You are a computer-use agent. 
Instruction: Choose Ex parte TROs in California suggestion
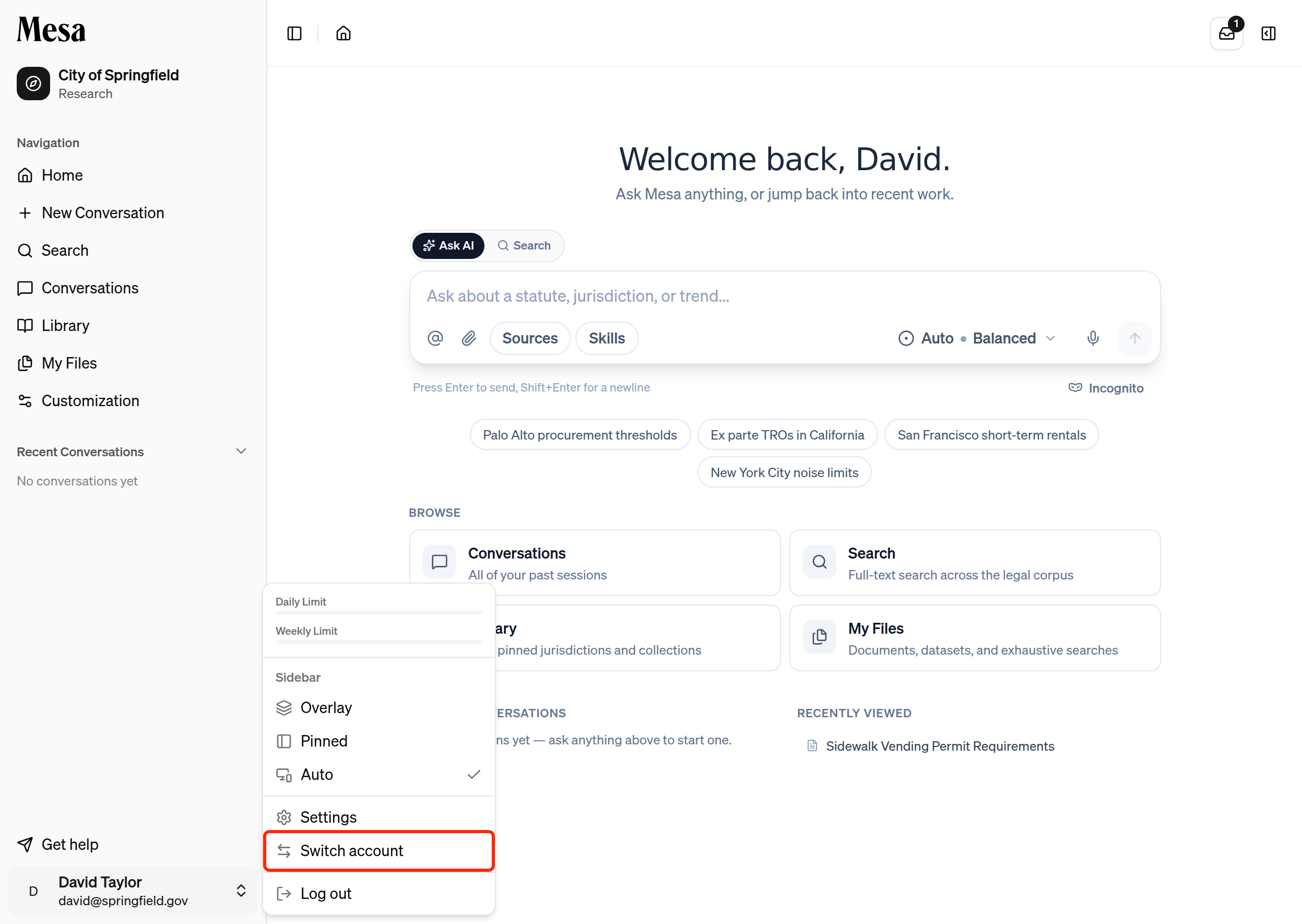pos(787,435)
